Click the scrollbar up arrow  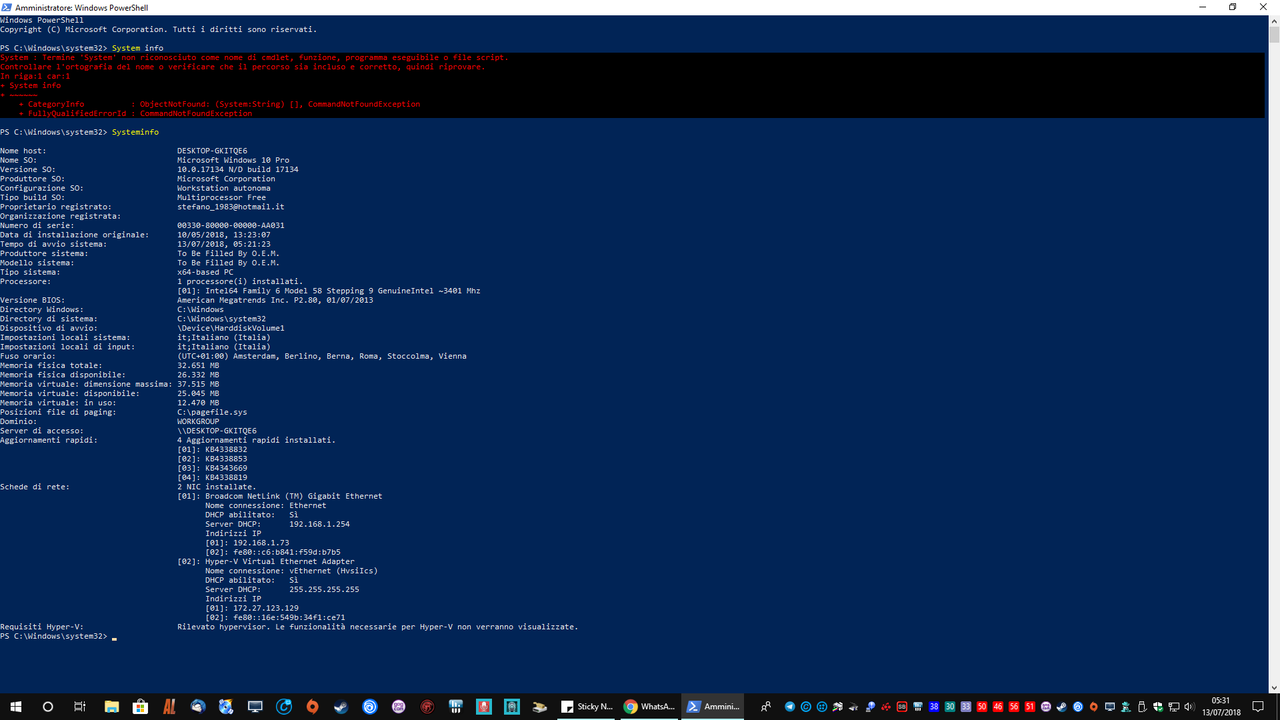tap(1274, 20)
